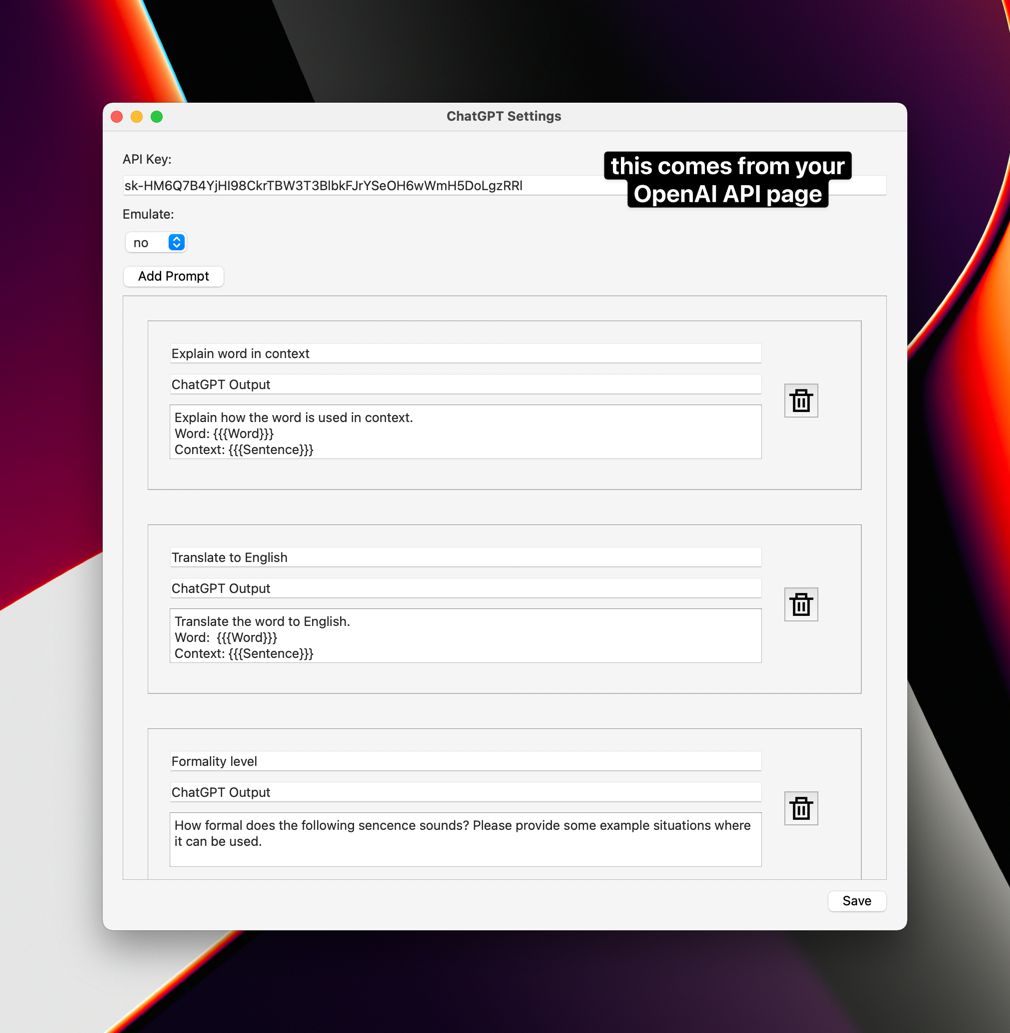
Task: Click the Add Prompt button
Action: [x=173, y=276]
